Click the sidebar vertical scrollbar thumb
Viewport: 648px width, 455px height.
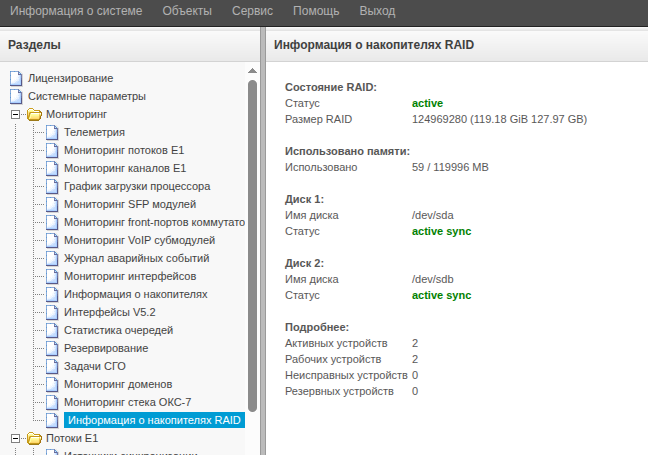click(253, 246)
